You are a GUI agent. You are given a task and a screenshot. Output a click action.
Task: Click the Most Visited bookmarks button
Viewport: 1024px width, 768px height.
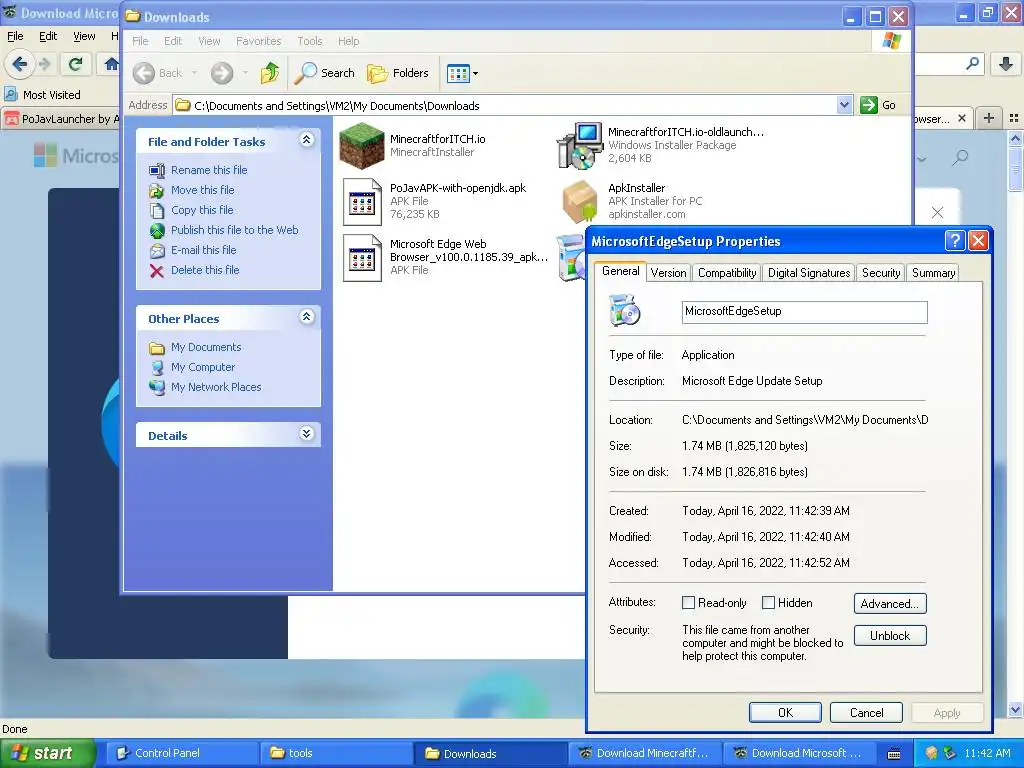[43, 95]
